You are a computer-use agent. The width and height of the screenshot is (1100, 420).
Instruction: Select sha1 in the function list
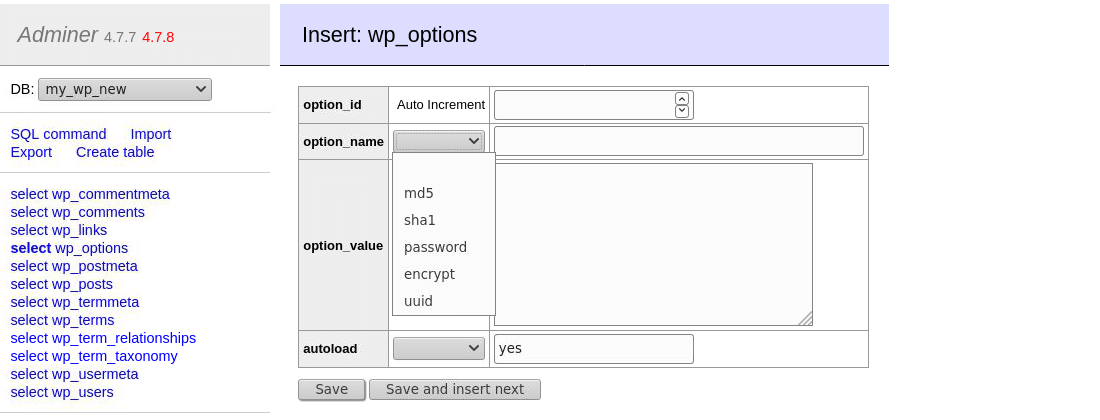pyautogui.click(x=420, y=220)
